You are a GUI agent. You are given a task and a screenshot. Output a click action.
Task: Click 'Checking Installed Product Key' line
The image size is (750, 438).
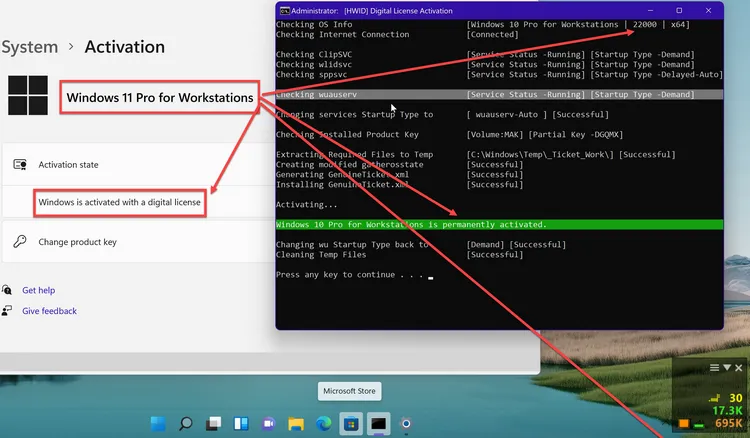click(347, 134)
